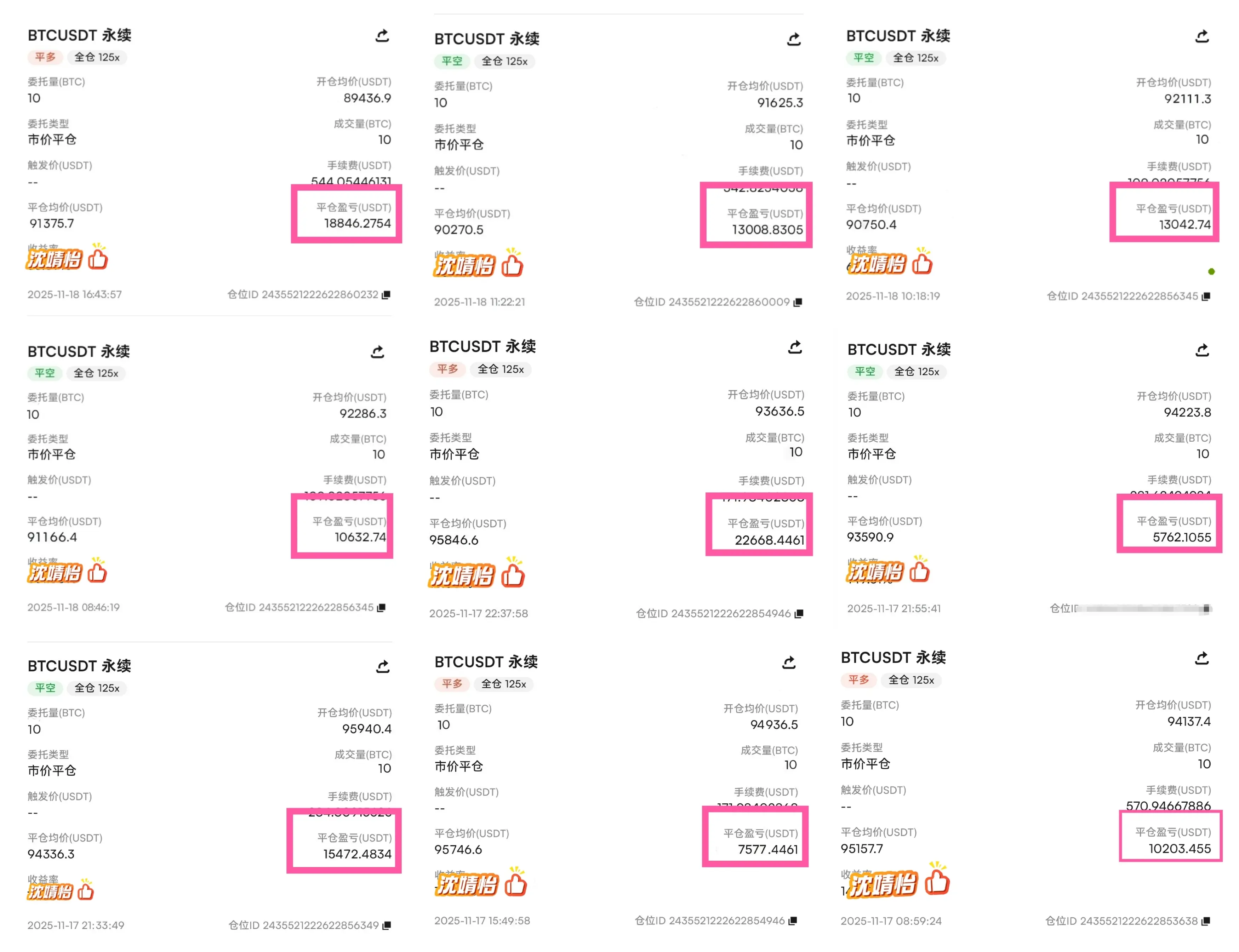Viewport: 1239px width, 952px height.
Task: Copy position ID on the 22:37:58 trade
Action: 799,614
